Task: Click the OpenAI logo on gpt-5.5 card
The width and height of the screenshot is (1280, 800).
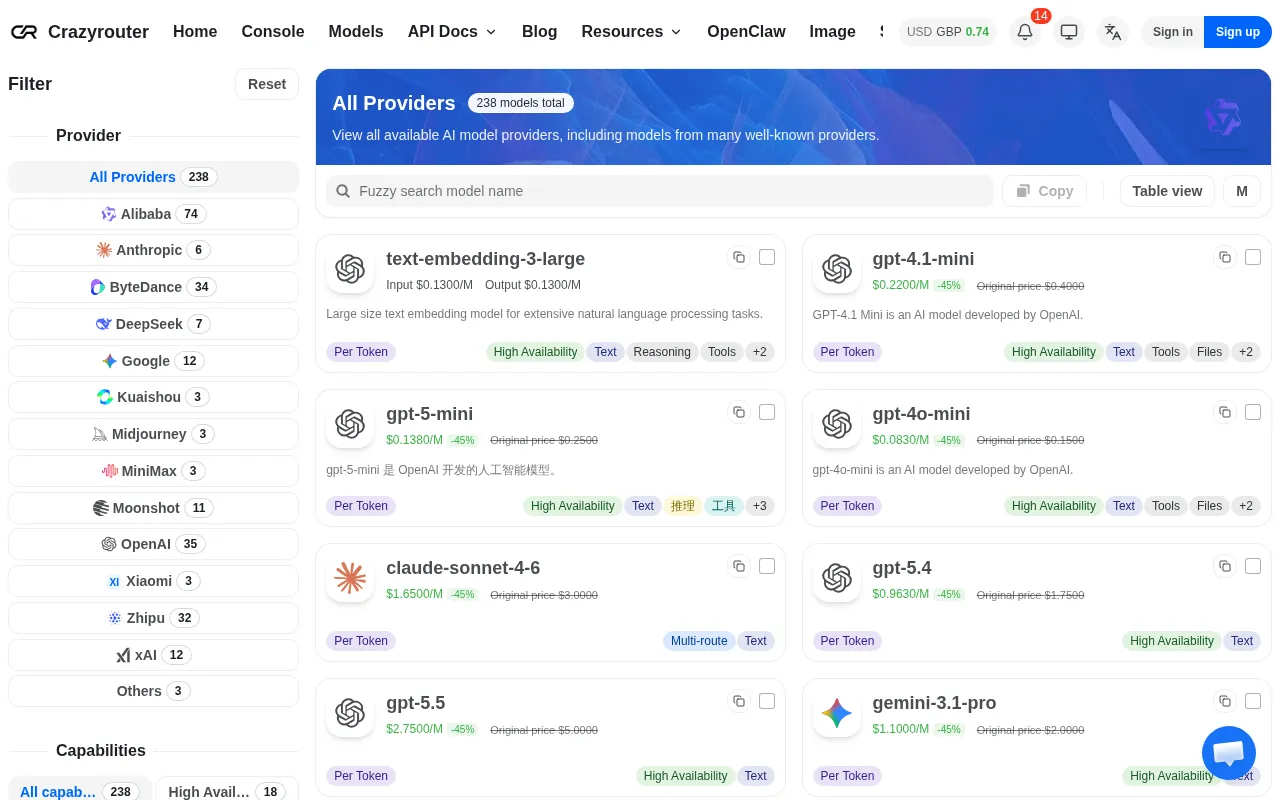Action: coord(350,713)
